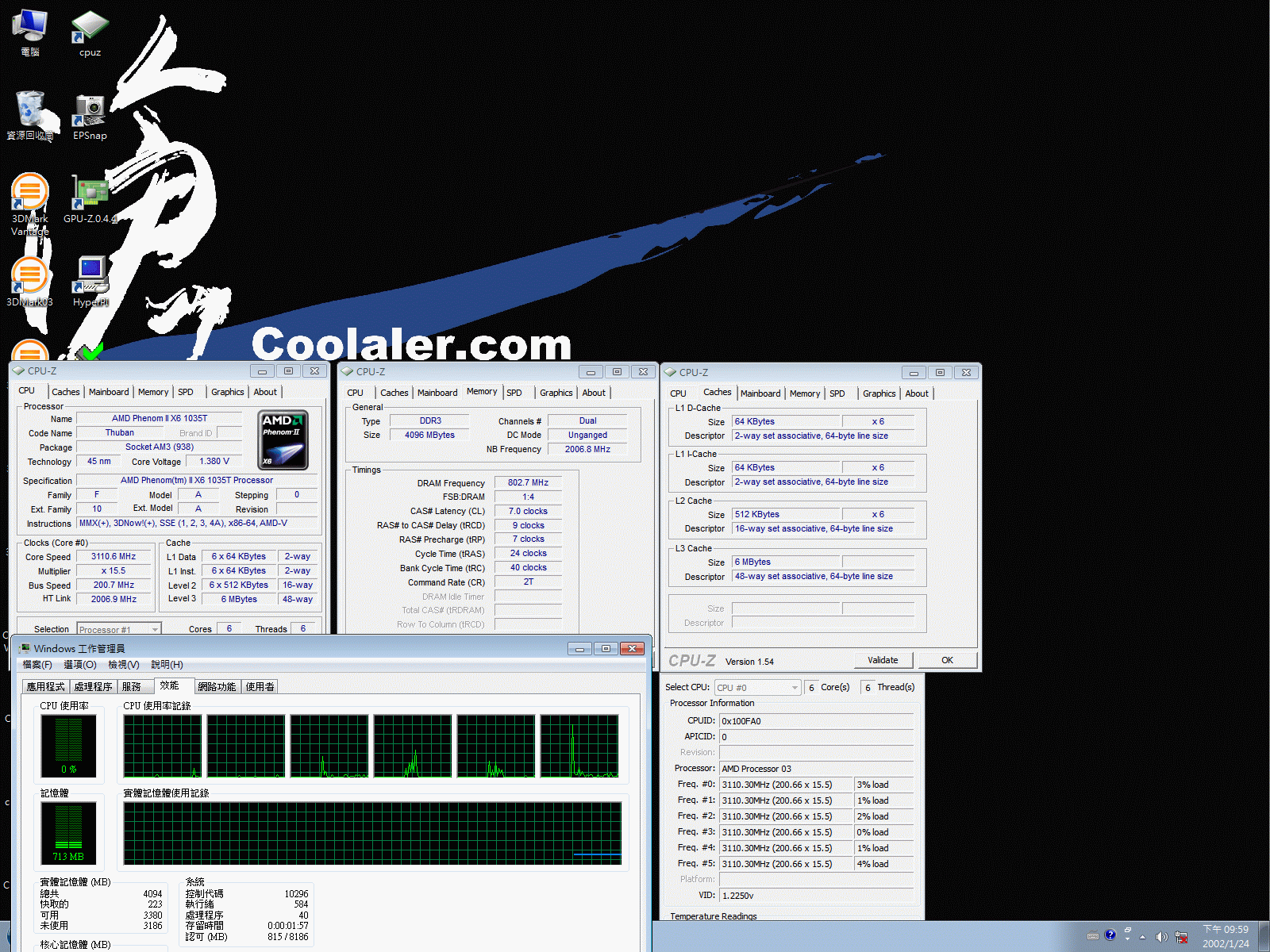The image size is (1270, 952).
Task: Open the 資源回收筒 recycle bin icon
Action: tap(30, 116)
